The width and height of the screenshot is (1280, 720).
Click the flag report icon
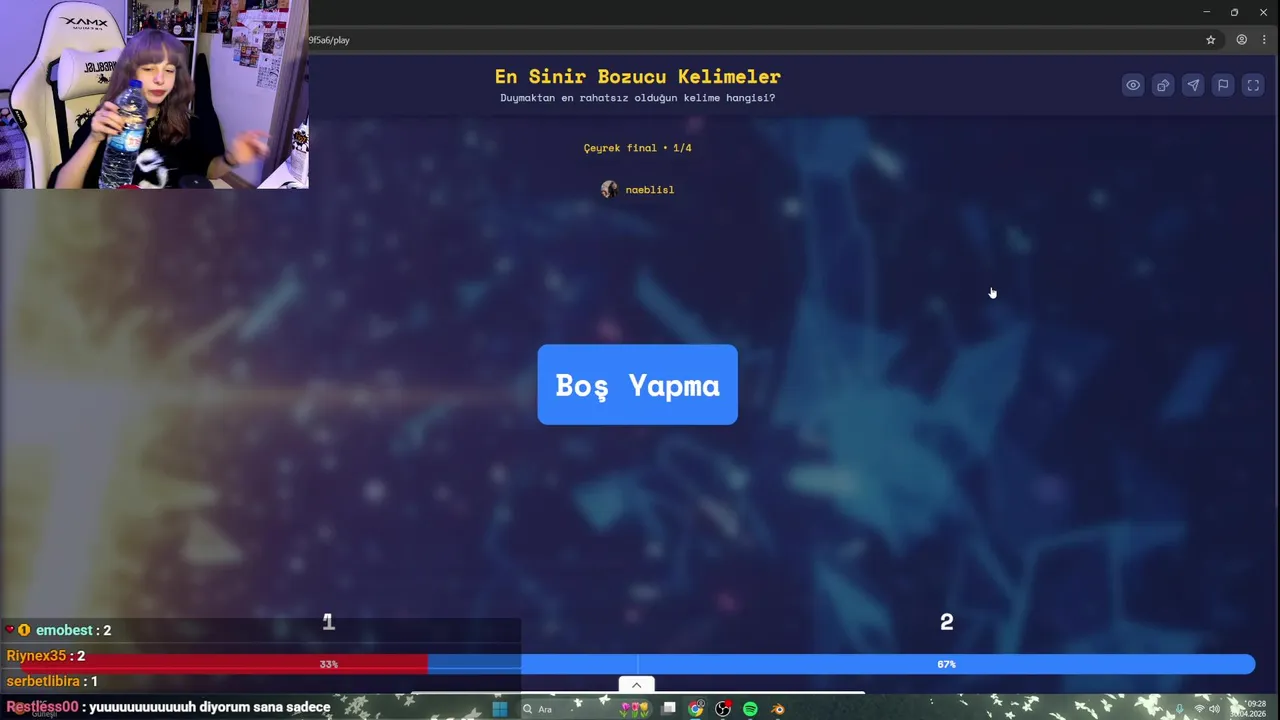(x=1223, y=86)
